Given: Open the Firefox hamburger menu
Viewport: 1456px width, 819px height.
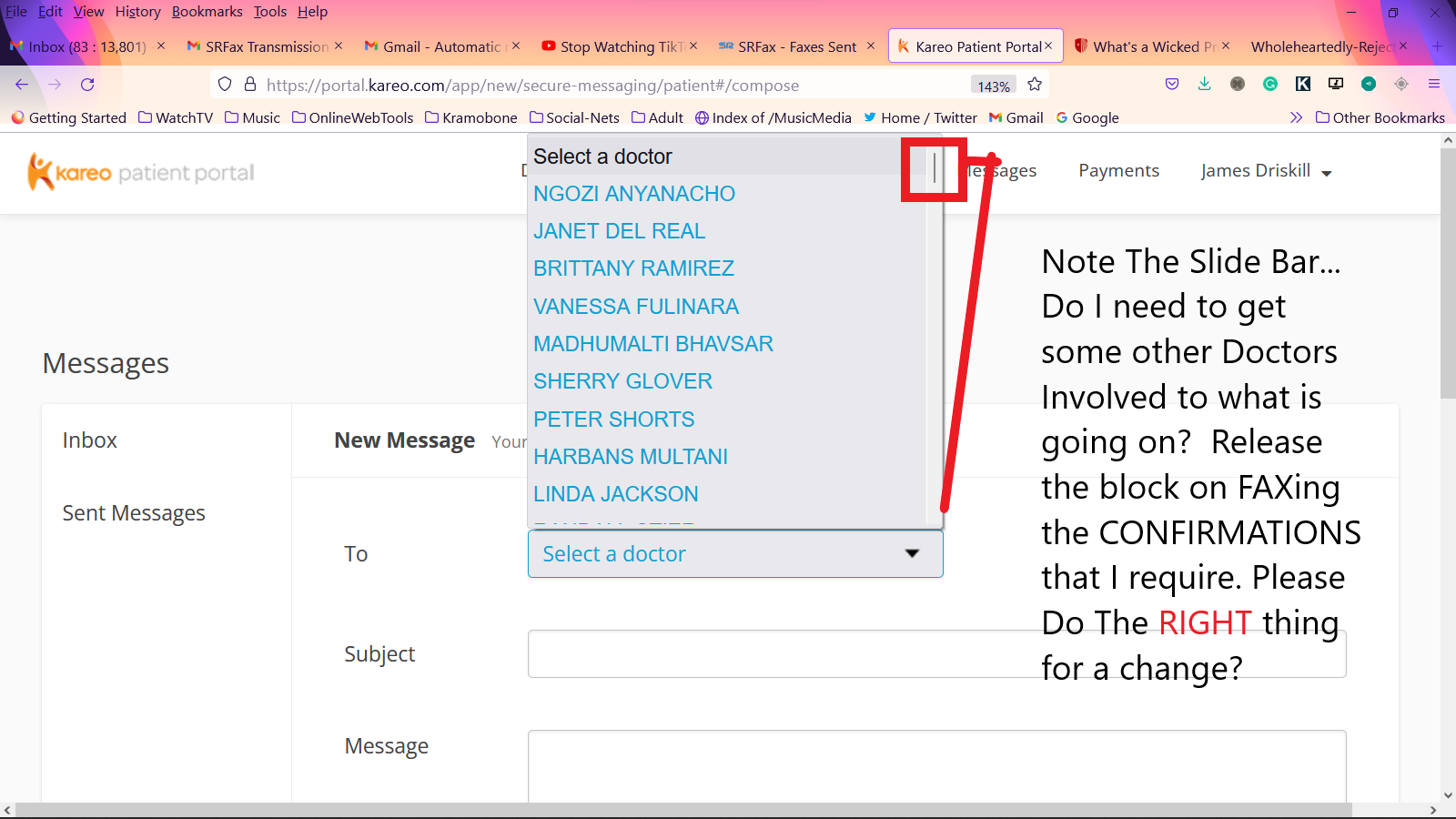Looking at the screenshot, I should 1434,84.
